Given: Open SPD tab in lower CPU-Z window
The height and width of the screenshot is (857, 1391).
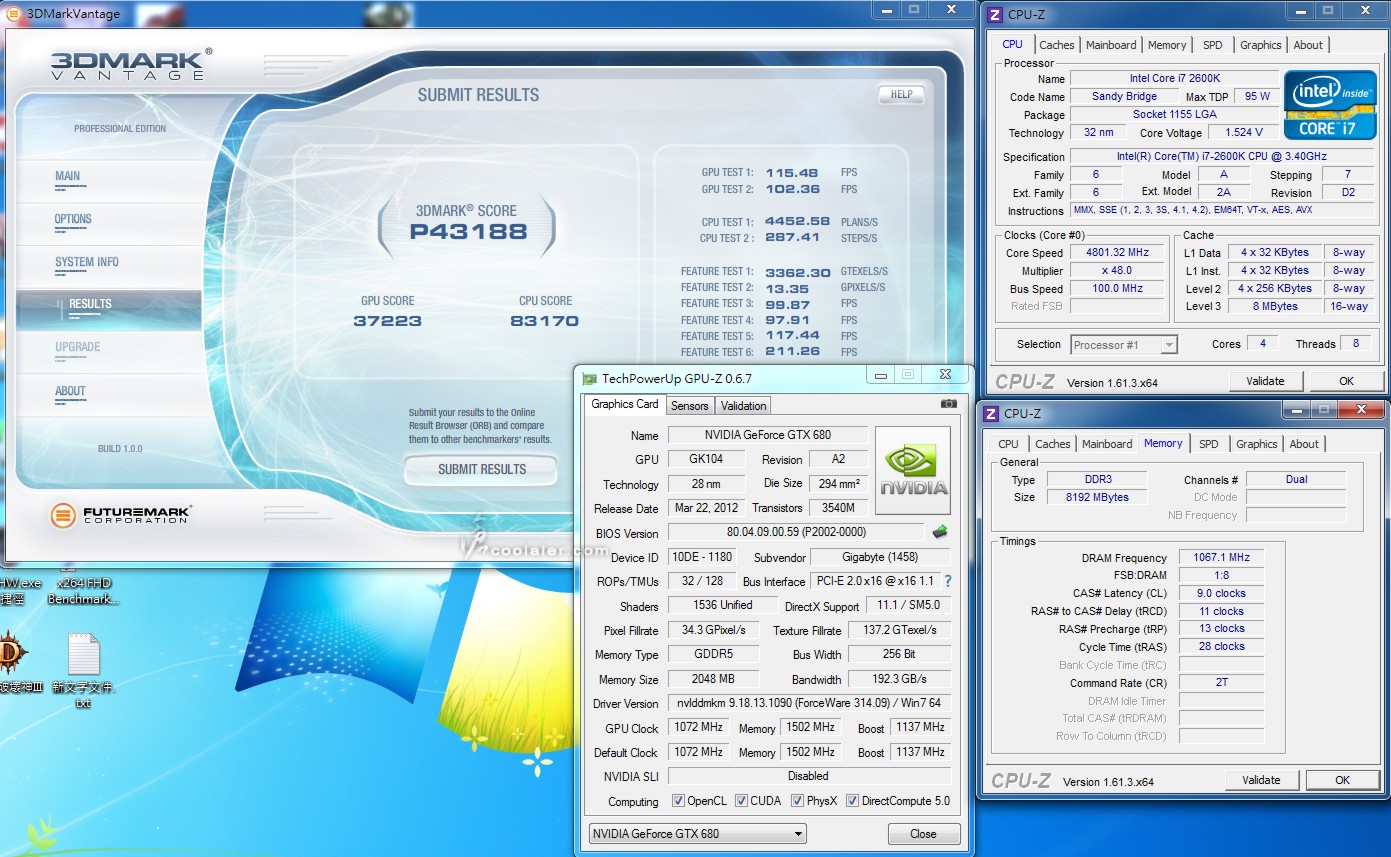Looking at the screenshot, I should (x=1208, y=444).
